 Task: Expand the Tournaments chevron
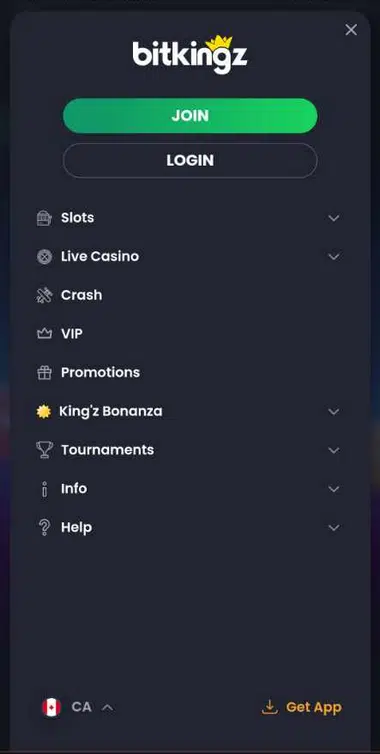[334, 451]
